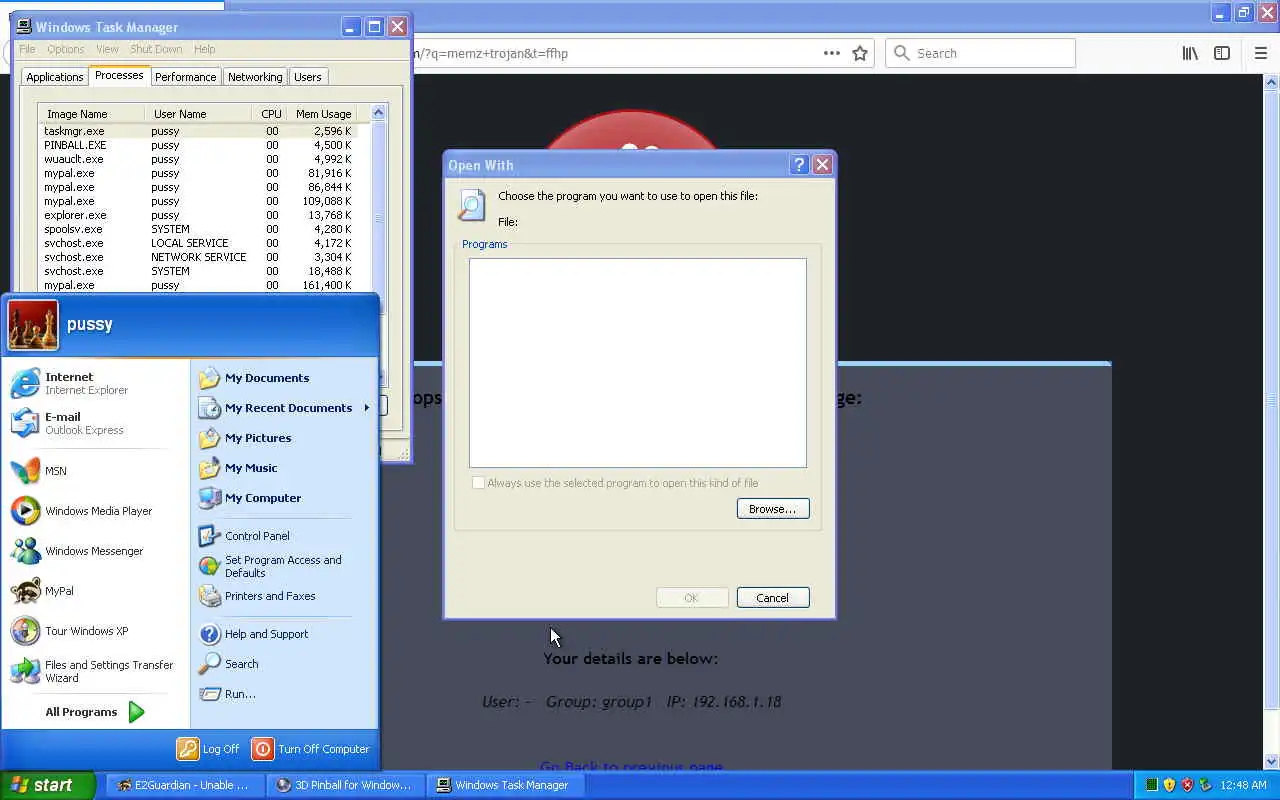Click the chess user picture
The height and width of the screenshot is (800, 1280).
[x=33, y=325]
